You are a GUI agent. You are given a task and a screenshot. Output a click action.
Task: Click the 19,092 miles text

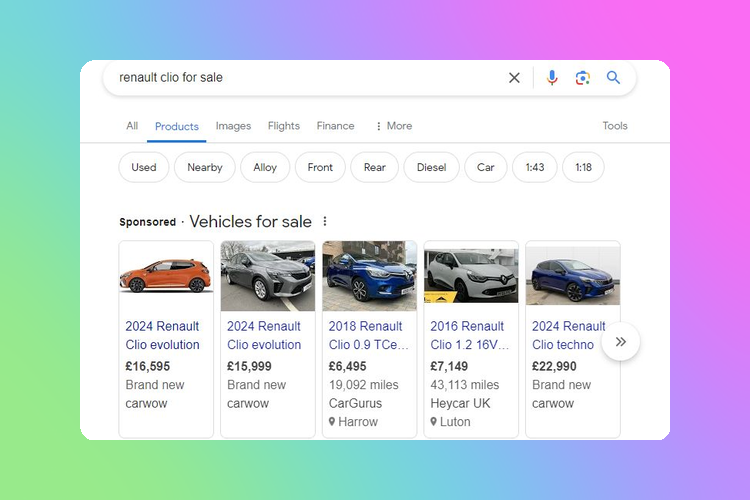point(364,385)
